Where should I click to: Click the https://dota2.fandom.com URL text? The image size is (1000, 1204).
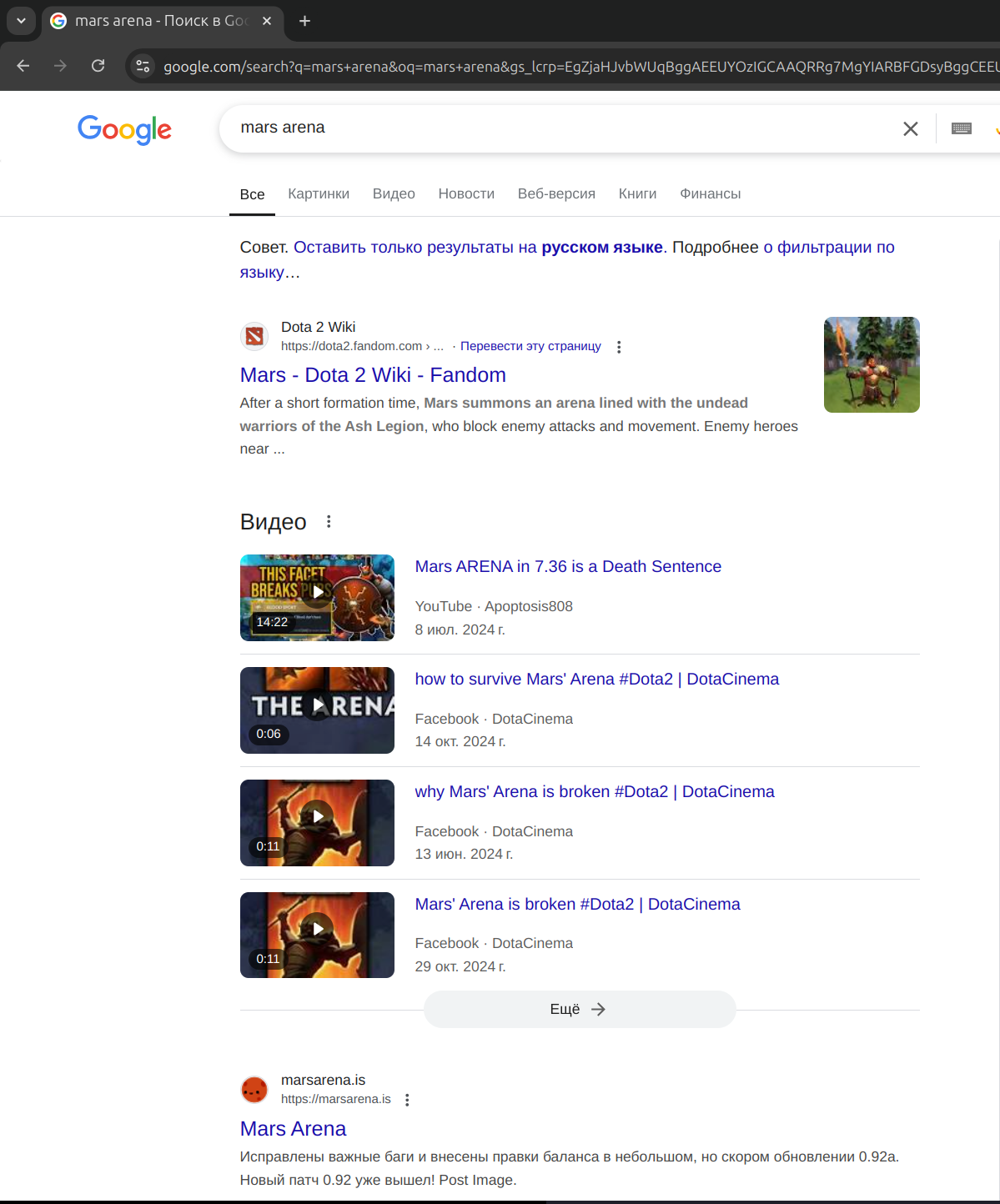point(362,346)
